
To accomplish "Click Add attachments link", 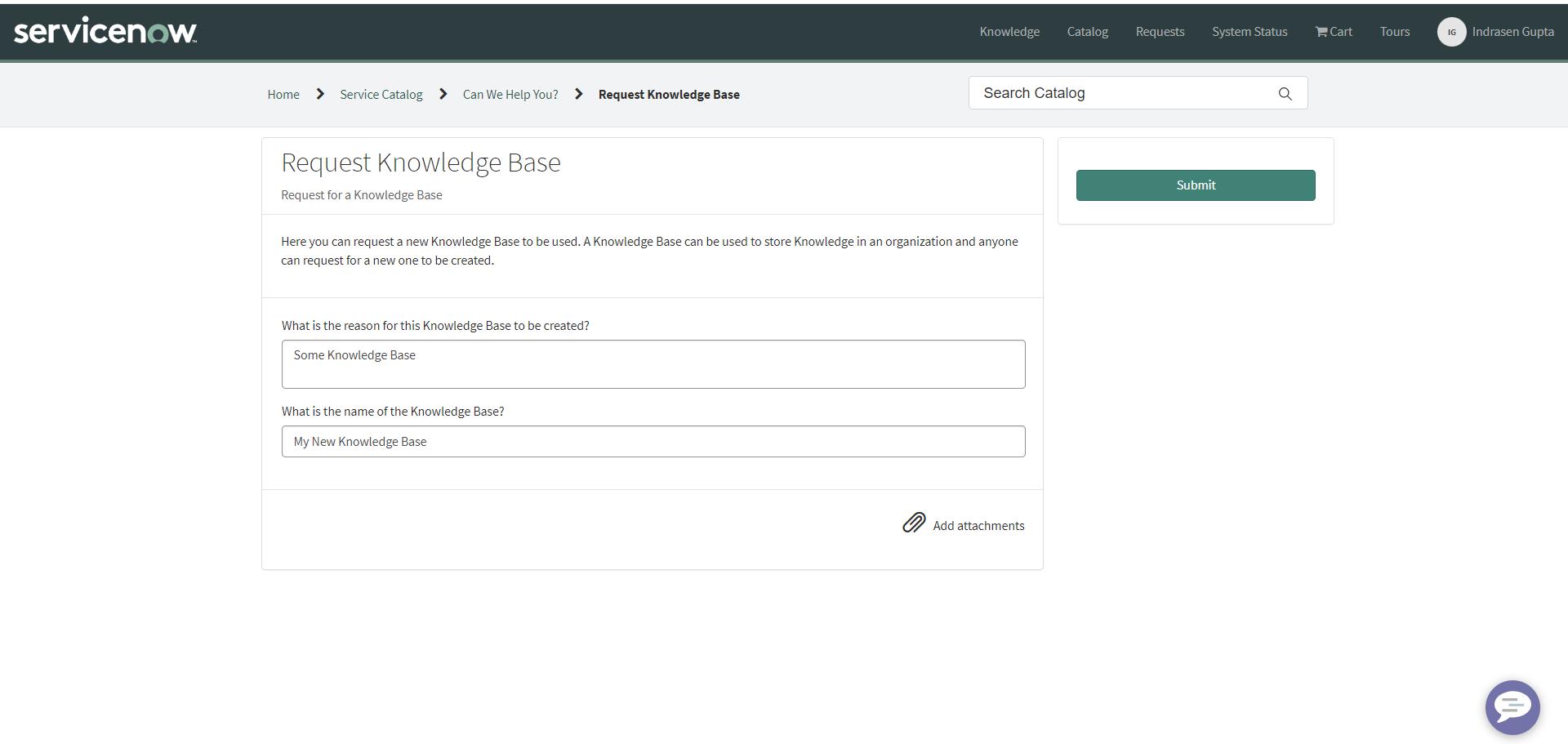I will 978,526.
